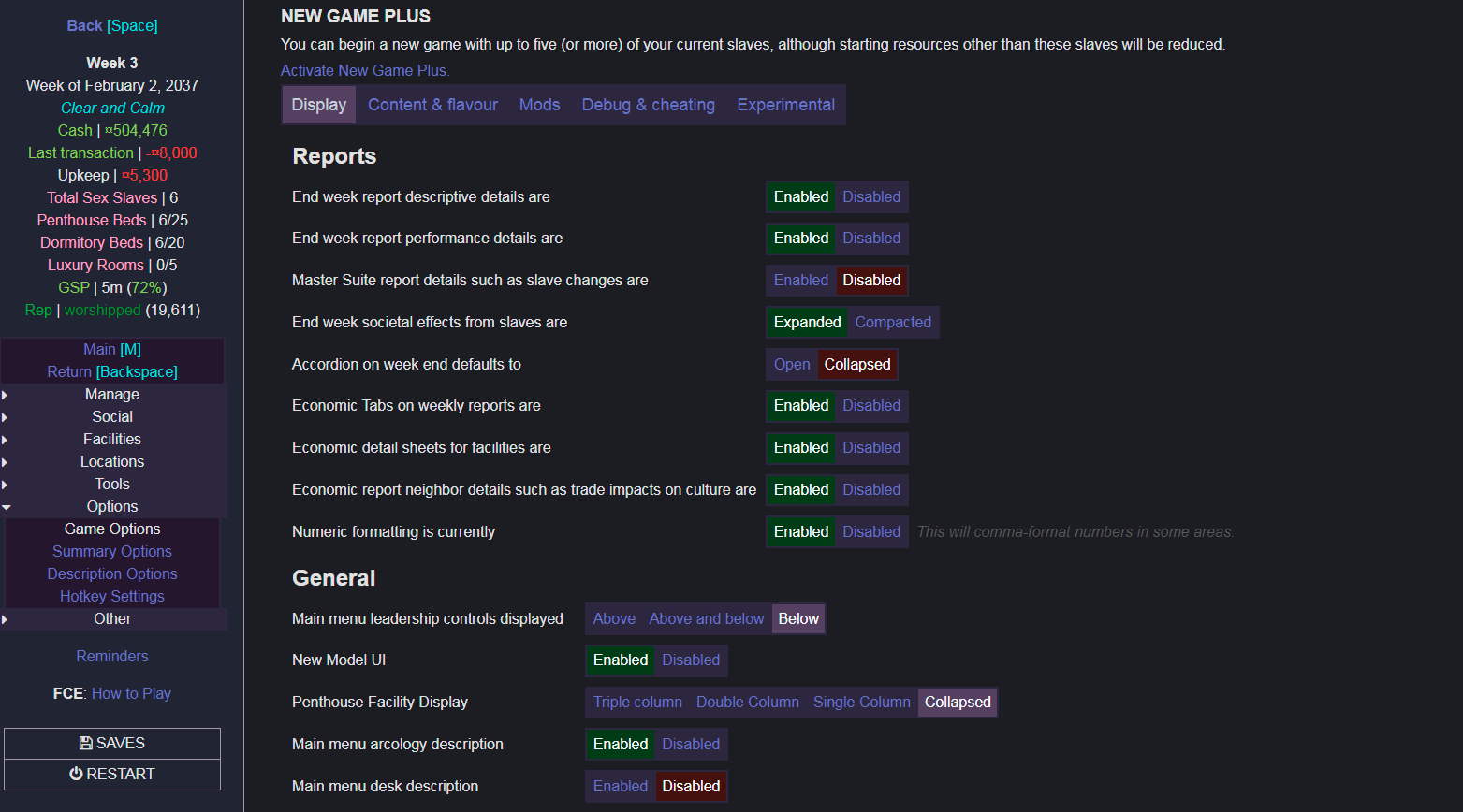The height and width of the screenshot is (812, 1463).
Task: Open Hotkey Settings in sidebar
Action: point(111,597)
